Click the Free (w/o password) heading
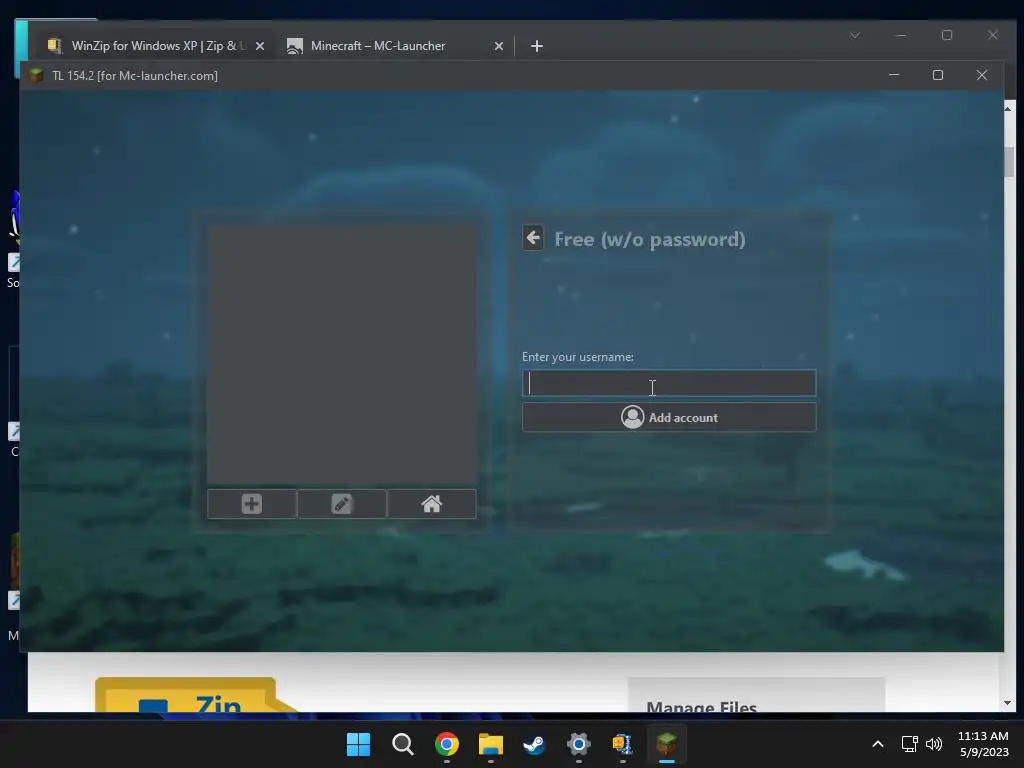 pos(650,239)
